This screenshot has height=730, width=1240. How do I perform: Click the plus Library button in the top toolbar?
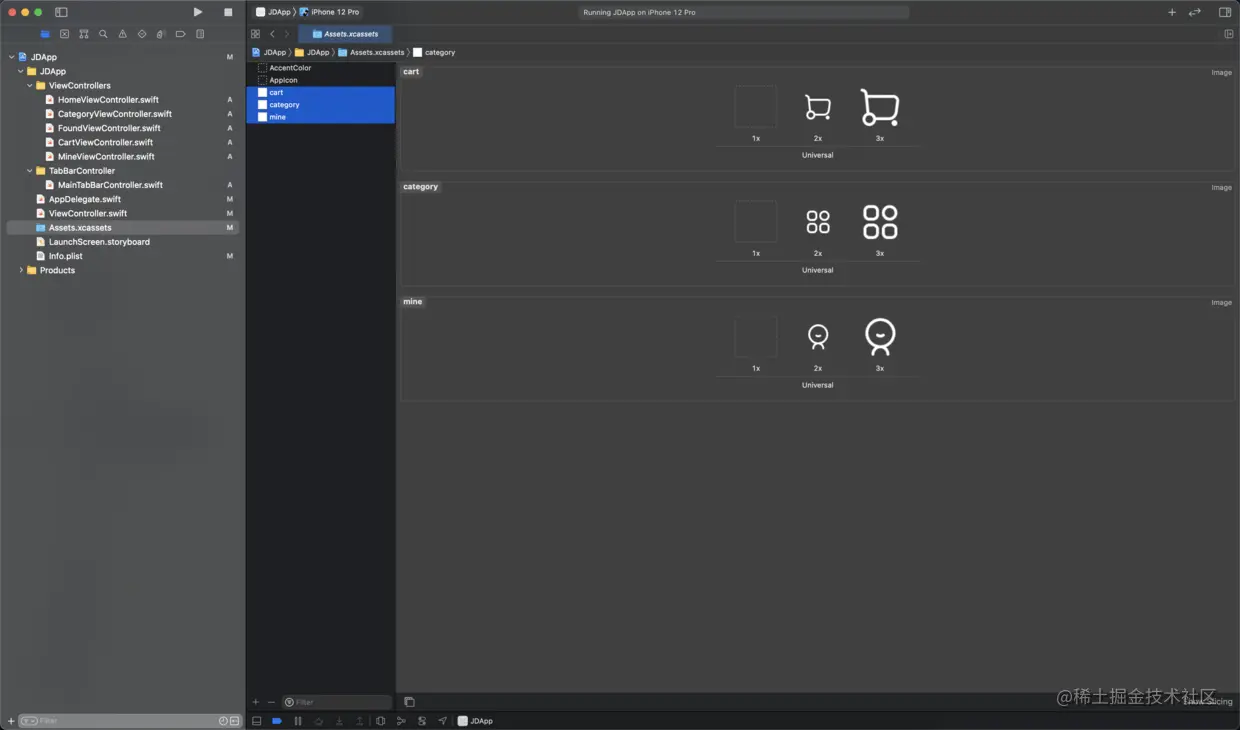[x=1172, y=12]
